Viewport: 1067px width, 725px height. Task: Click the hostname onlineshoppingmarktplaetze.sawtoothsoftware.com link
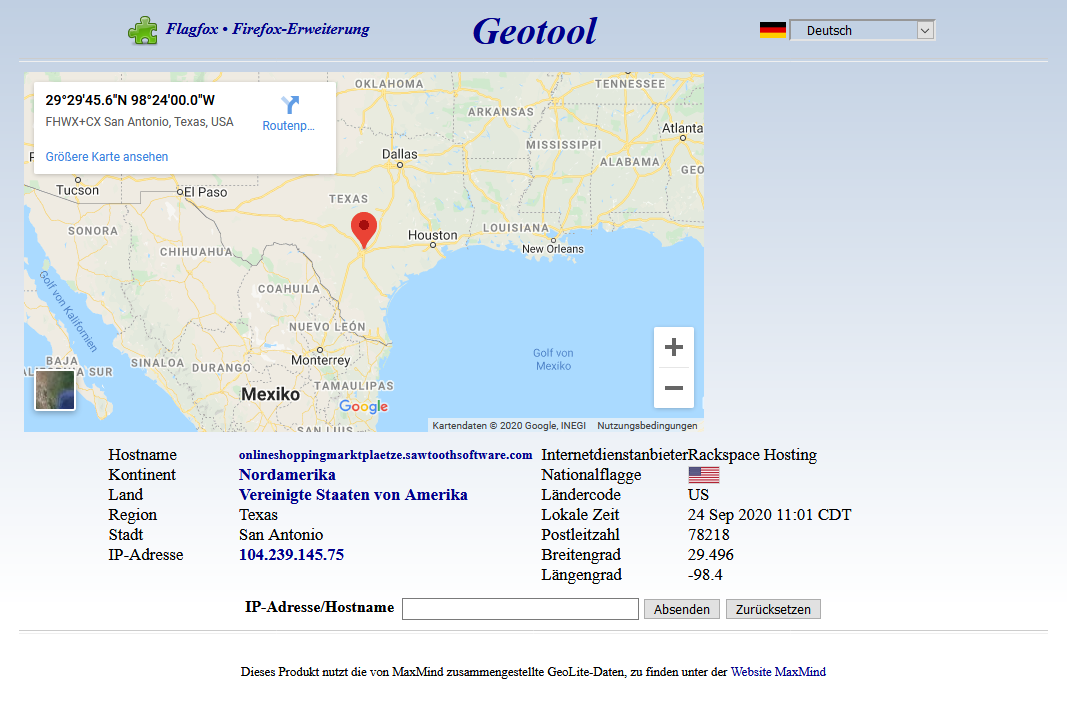click(x=385, y=455)
